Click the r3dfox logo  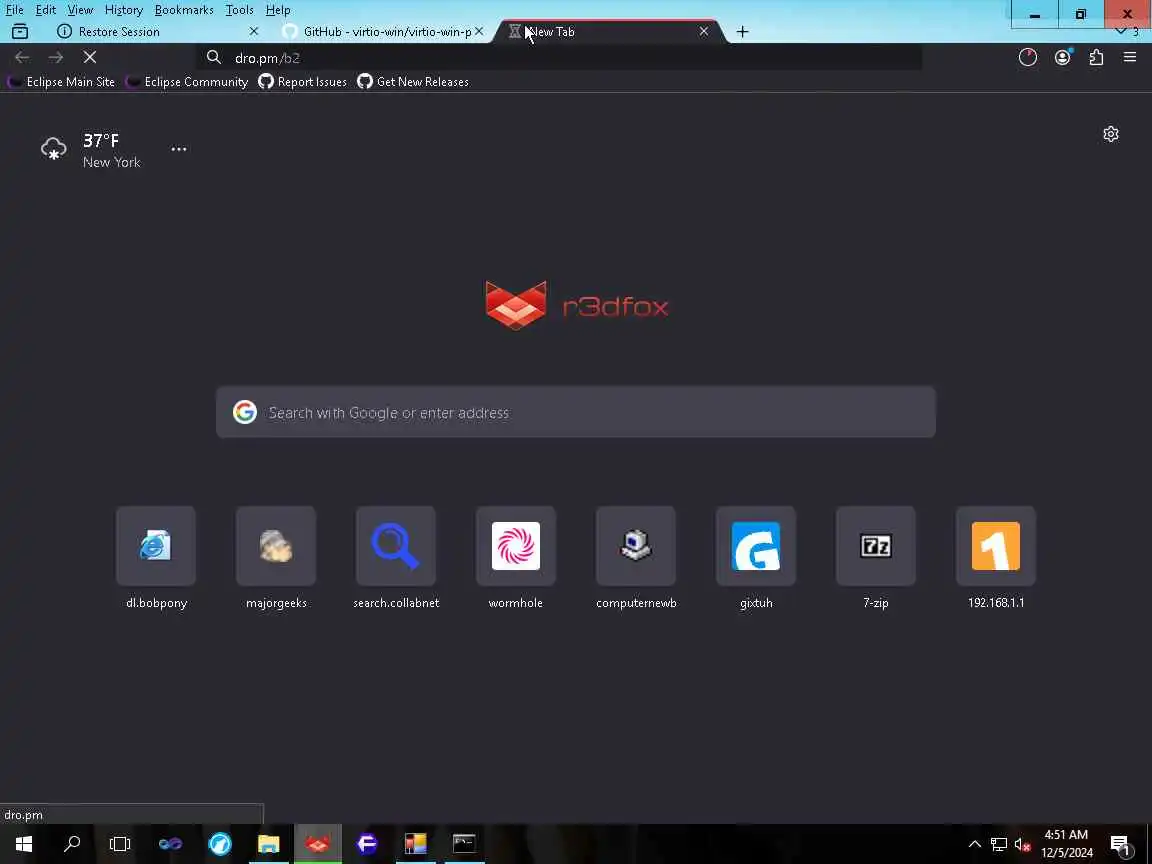pos(577,305)
